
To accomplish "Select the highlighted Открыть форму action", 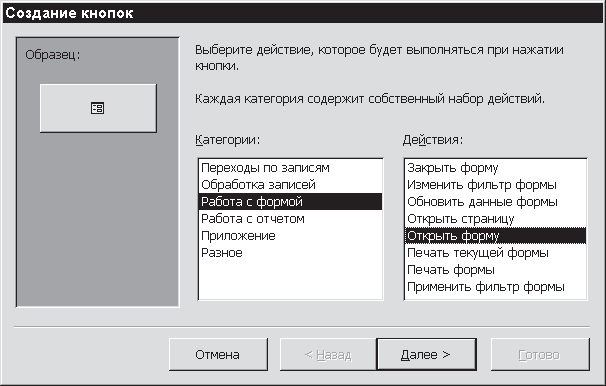I will 495,236.
